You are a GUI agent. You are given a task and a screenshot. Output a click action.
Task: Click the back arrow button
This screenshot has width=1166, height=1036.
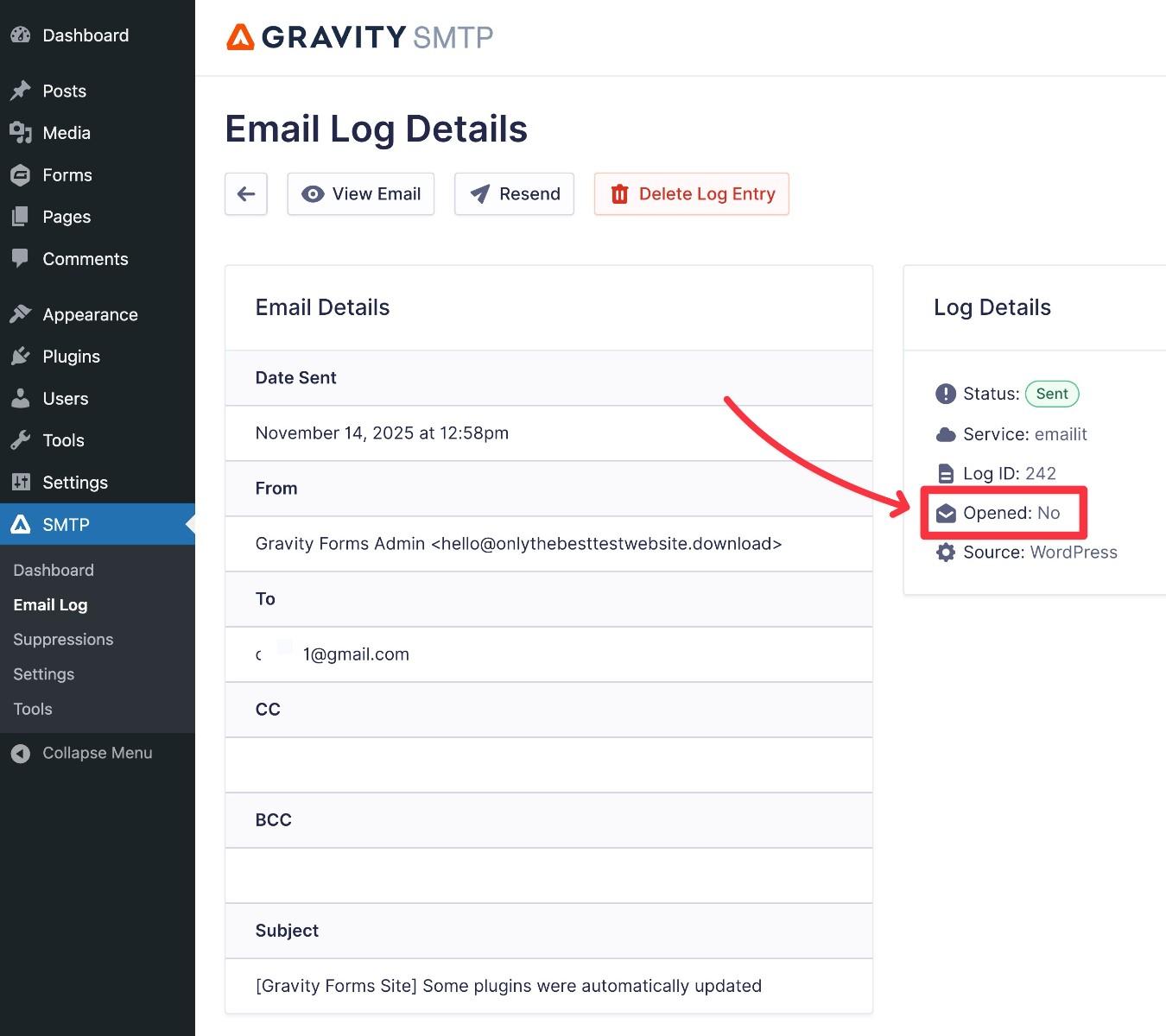click(x=245, y=194)
